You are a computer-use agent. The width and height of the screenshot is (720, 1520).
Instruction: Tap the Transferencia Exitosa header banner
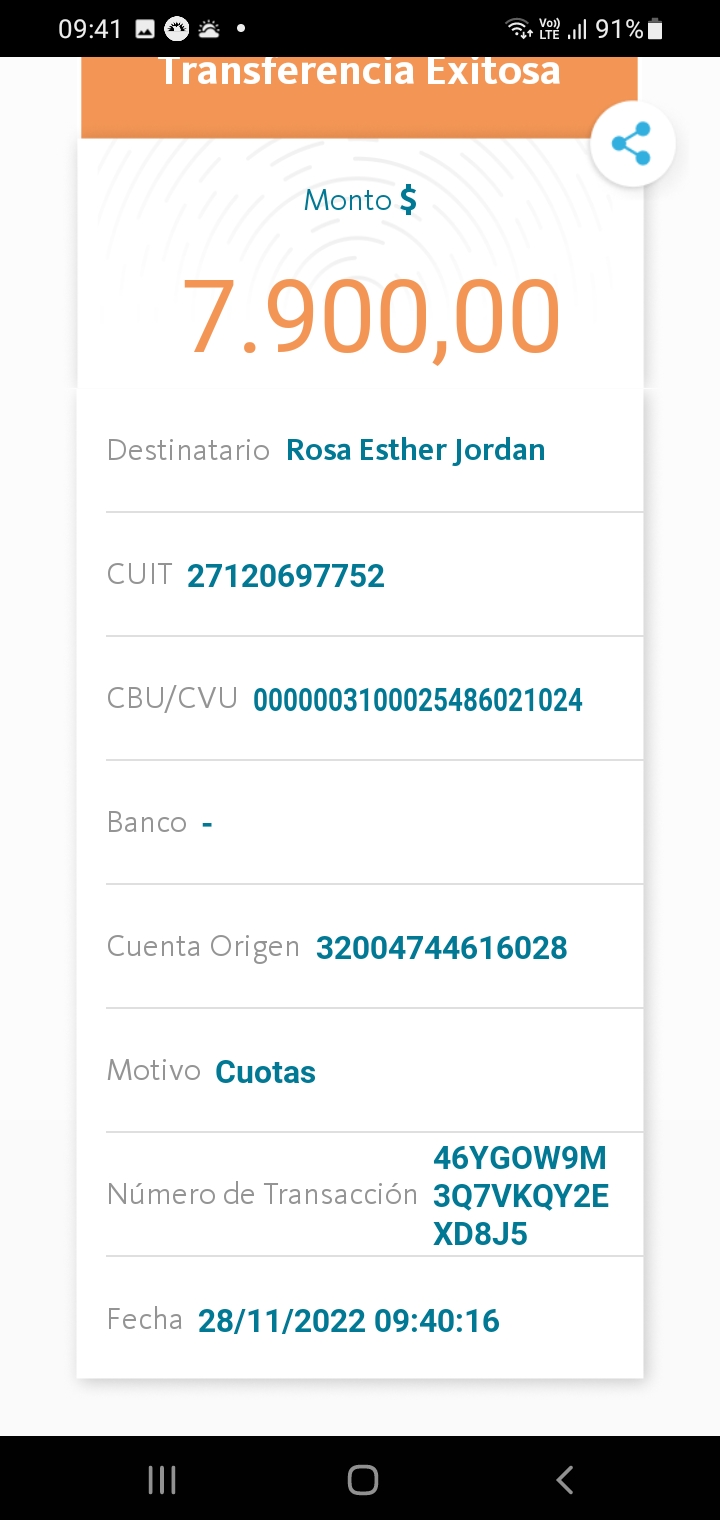tap(359, 73)
